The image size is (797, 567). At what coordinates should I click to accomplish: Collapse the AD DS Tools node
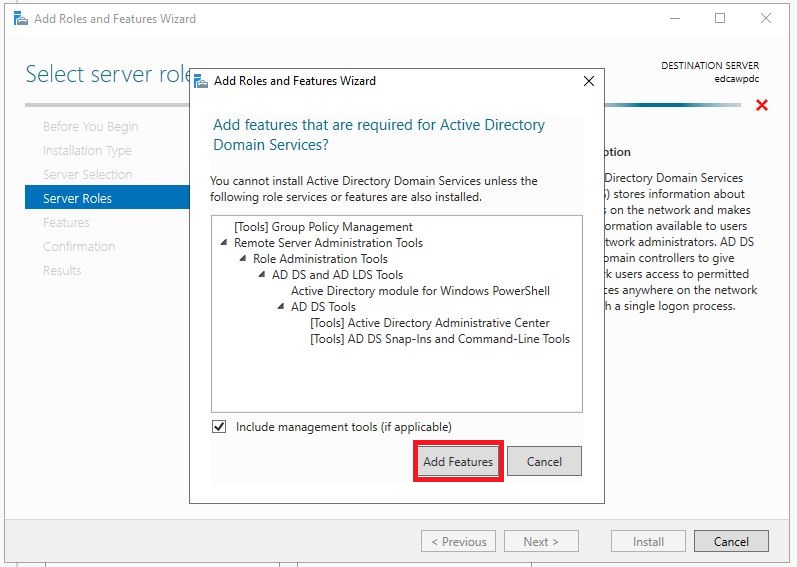[x=281, y=307]
